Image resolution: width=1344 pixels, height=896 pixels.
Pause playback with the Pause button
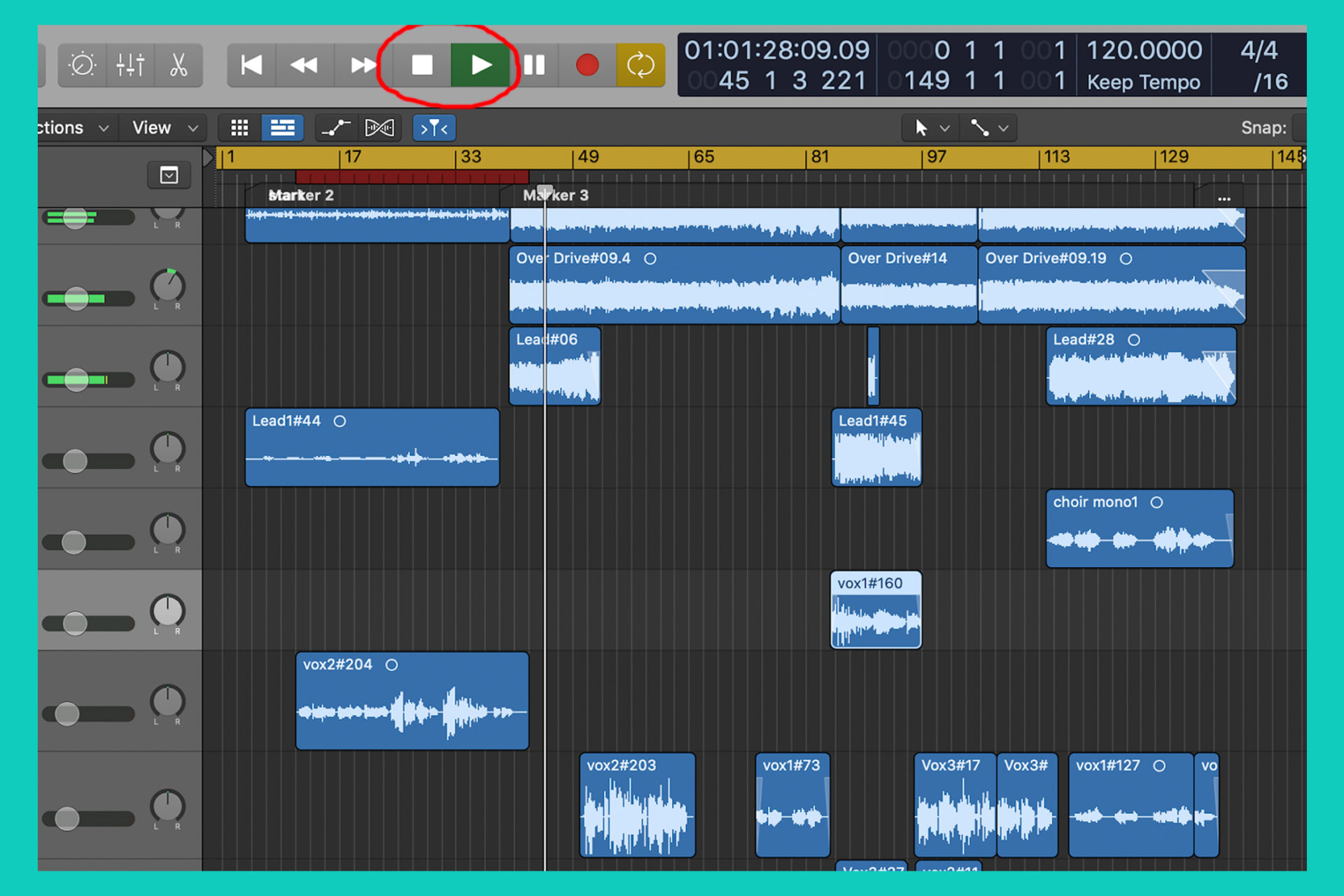pyautogui.click(x=534, y=65)
